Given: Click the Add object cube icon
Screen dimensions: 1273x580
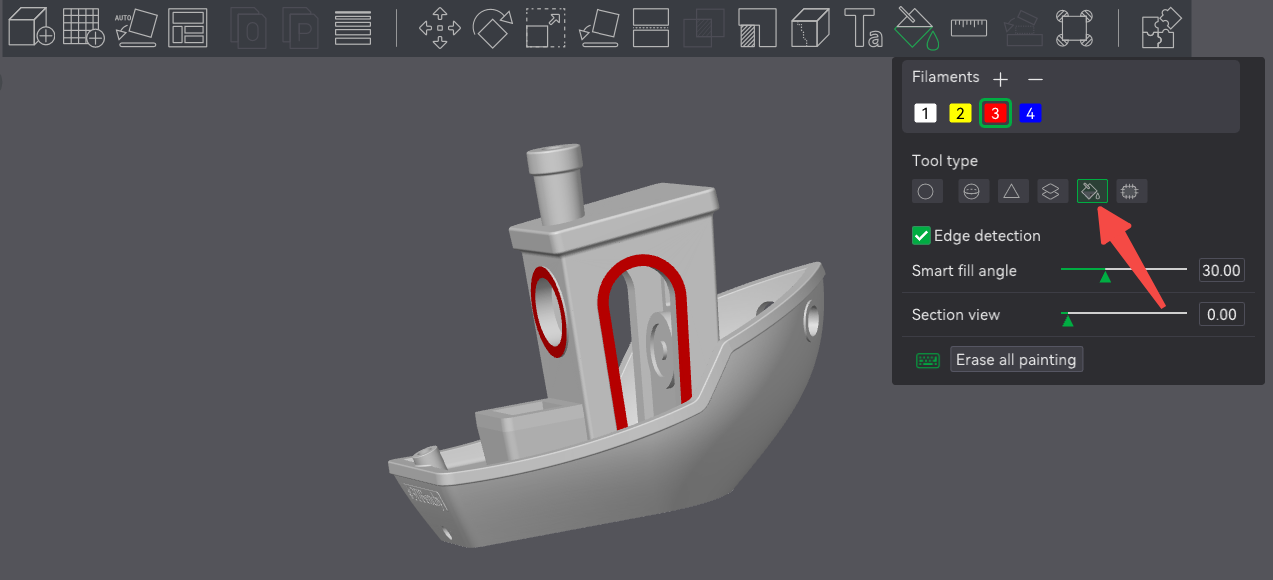Looking at the screenshot, I should point(30,27).
